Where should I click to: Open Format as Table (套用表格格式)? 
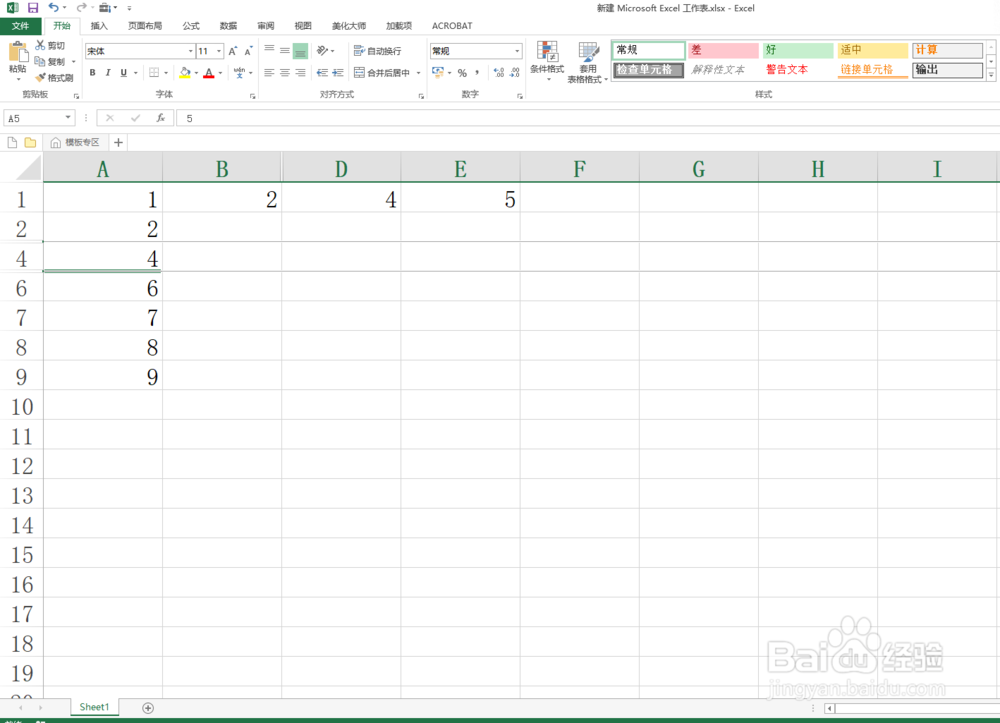(587, 62)
